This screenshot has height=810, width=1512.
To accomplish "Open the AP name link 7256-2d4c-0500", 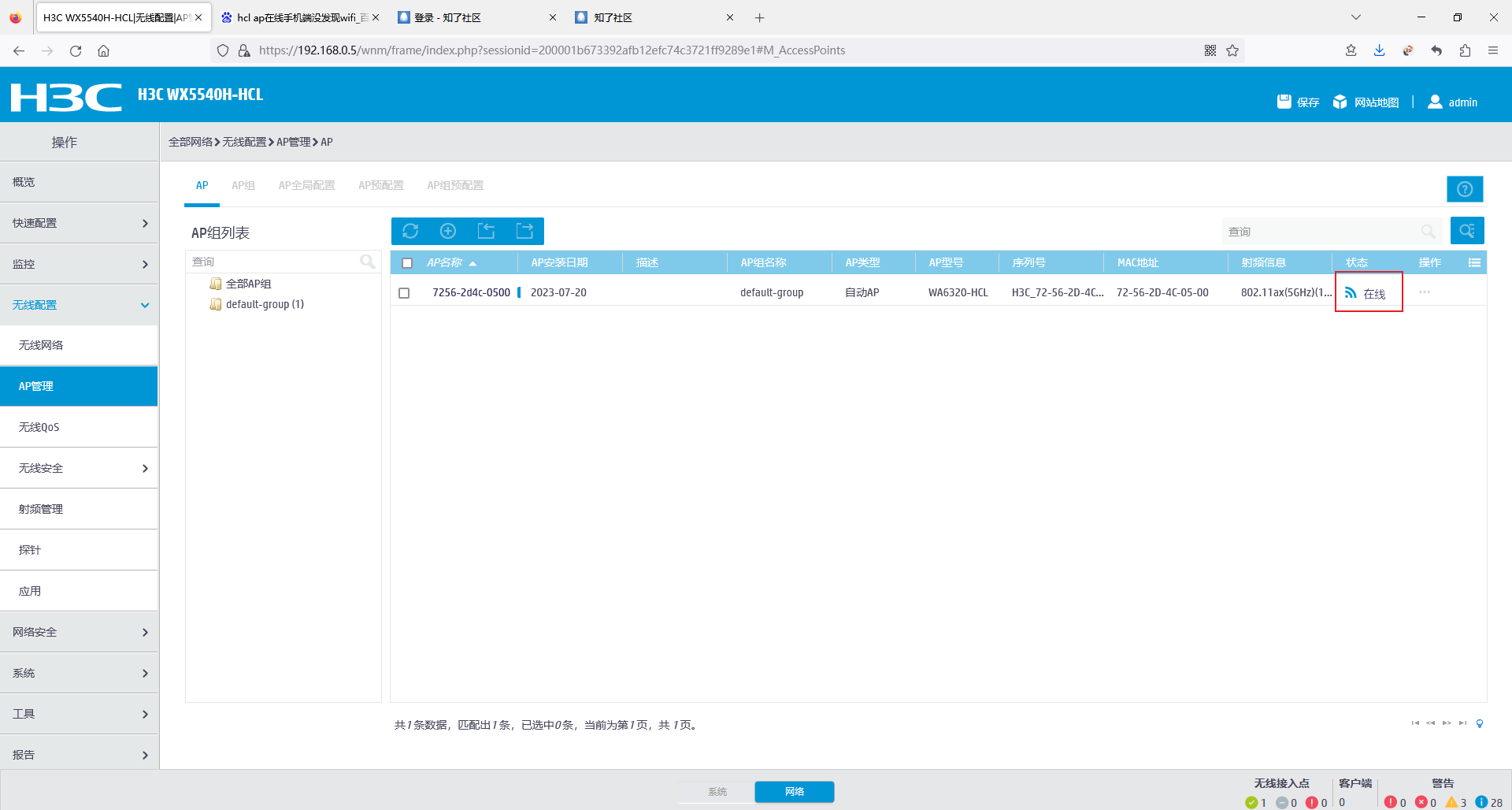I will coord(471,292).
